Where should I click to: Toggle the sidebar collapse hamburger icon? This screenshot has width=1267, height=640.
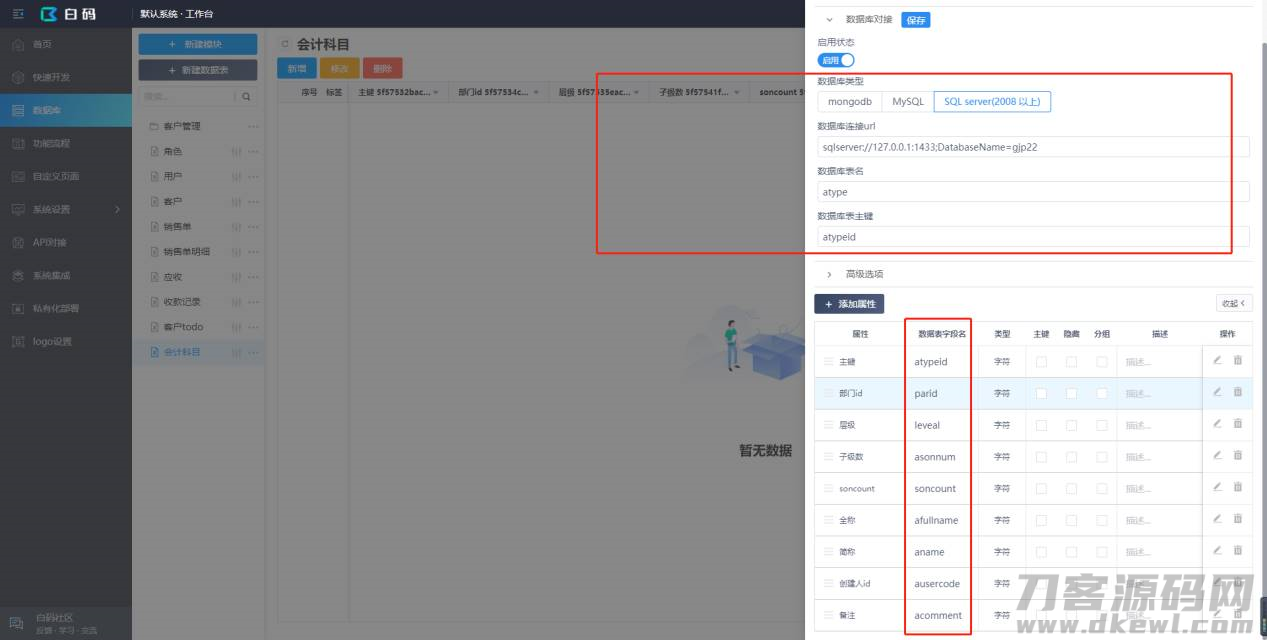coord(18,14)
